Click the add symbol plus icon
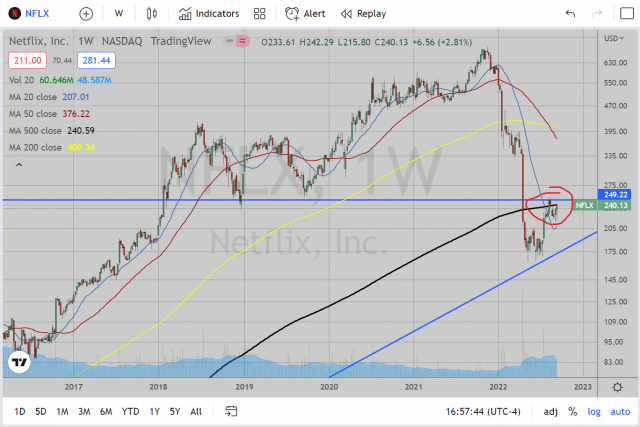The height and width of the screenshot is (427, 640). tap(86, 14)
